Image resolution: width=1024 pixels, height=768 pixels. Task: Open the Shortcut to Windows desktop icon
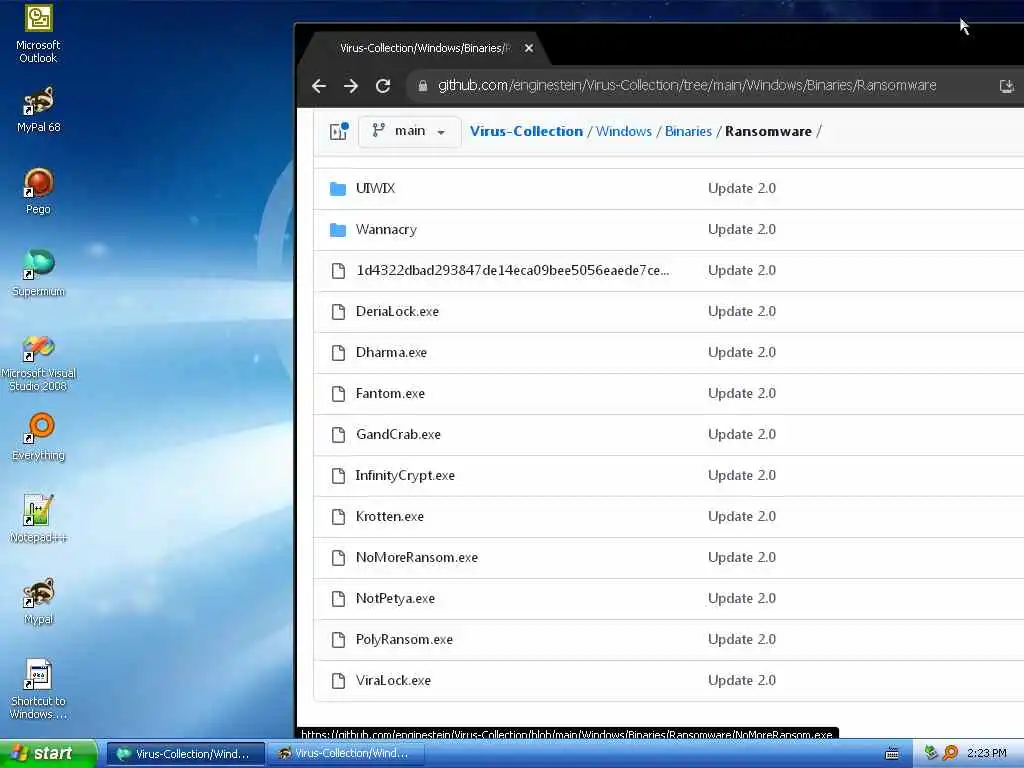38,690
